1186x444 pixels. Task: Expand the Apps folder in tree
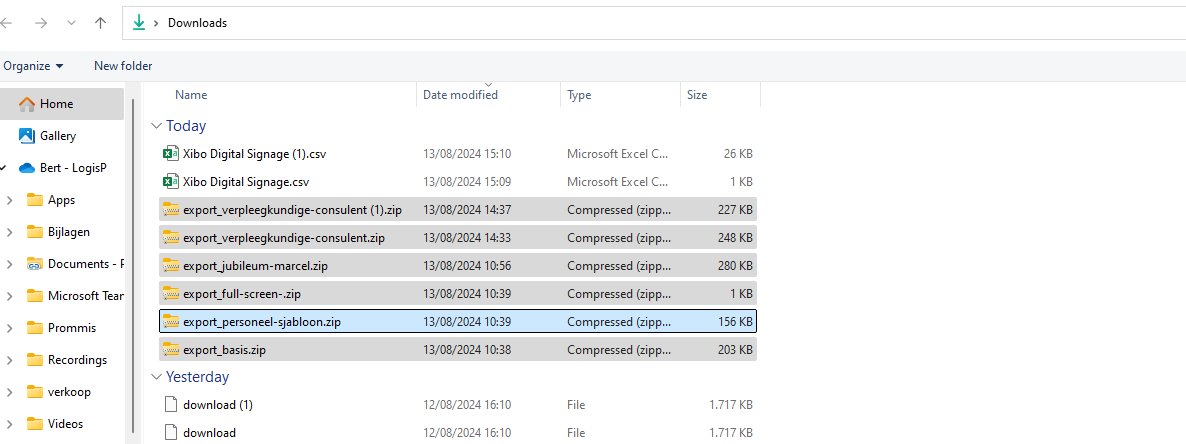[9, 200]
